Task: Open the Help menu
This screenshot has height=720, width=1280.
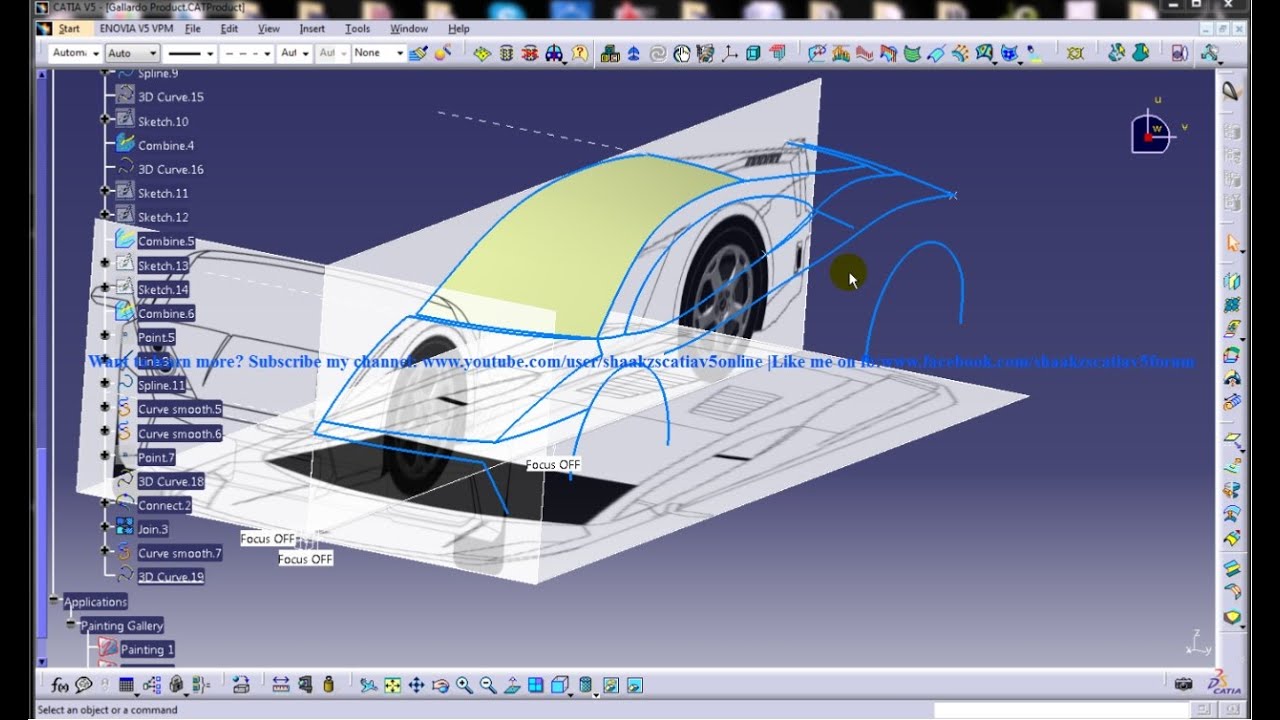Action: (458, 29)
